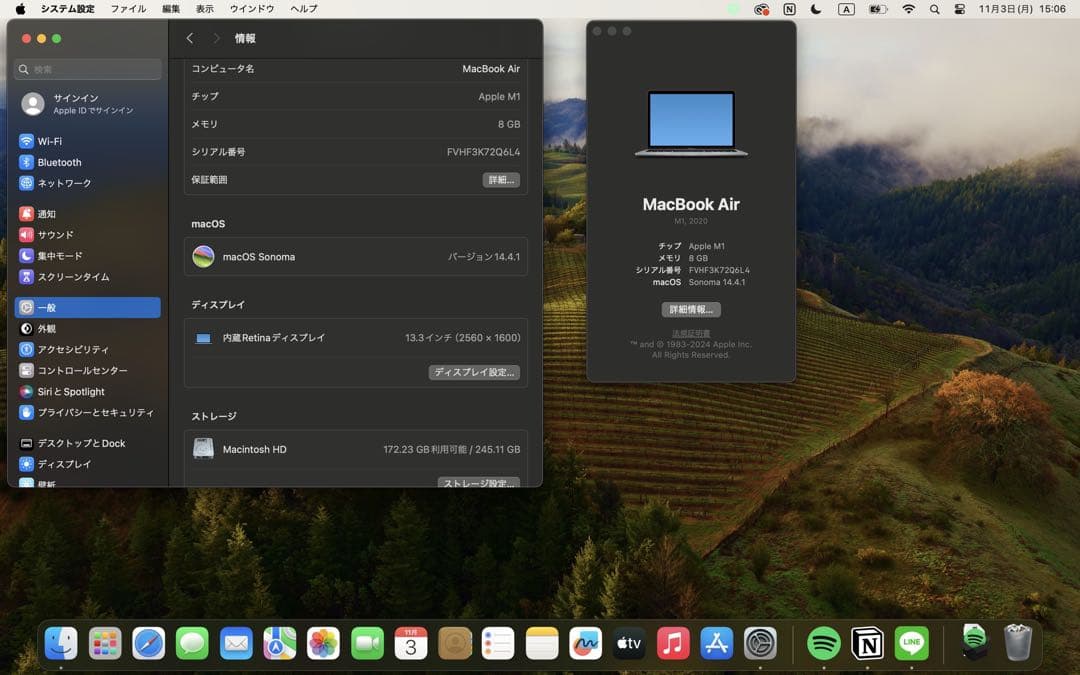The image size is (1080, 675).
Task: Click the Spotlight search icon in menu bar
Action: tap(933, 9)
